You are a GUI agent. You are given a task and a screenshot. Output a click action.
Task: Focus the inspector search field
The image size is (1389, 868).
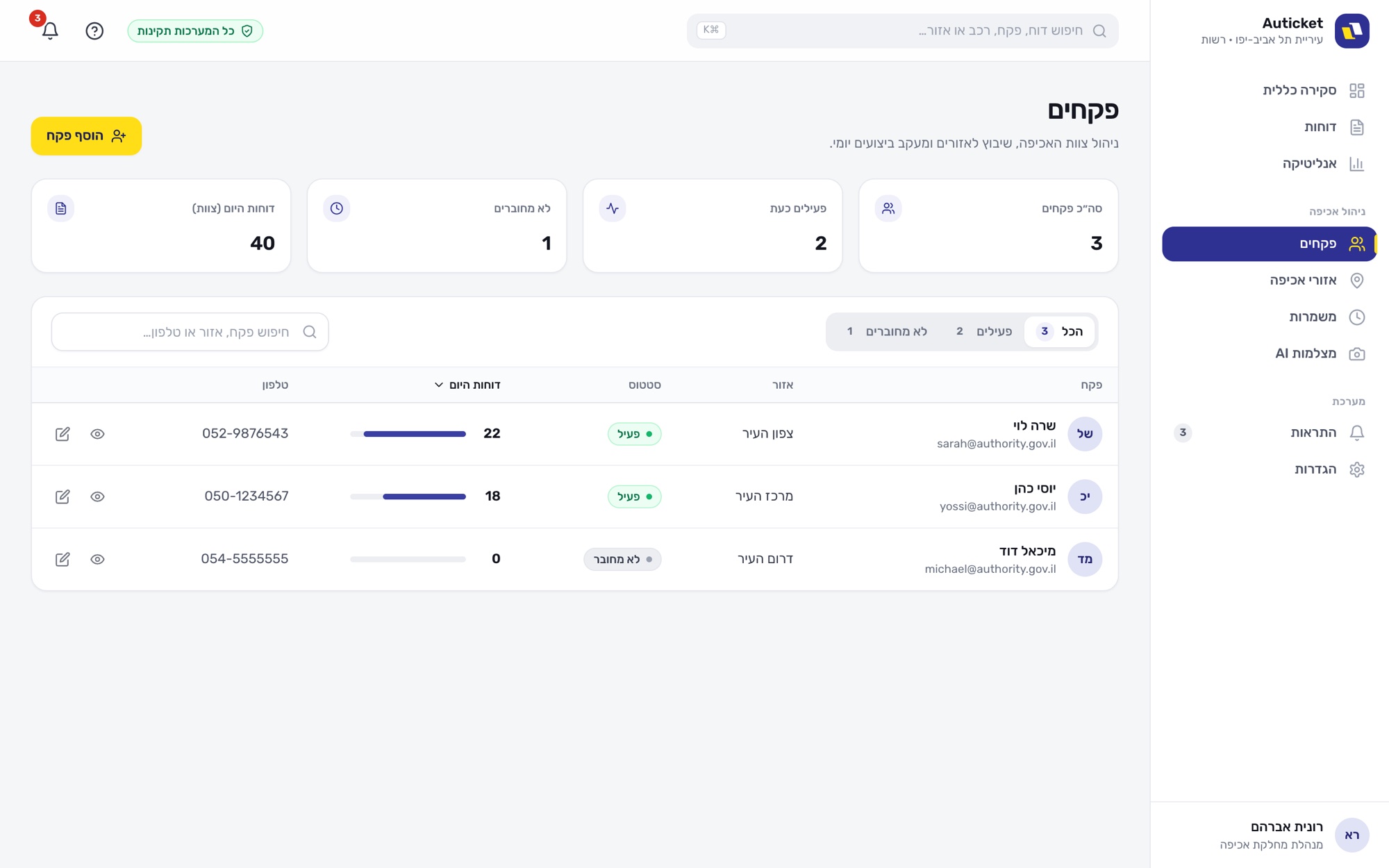[190, 332]
